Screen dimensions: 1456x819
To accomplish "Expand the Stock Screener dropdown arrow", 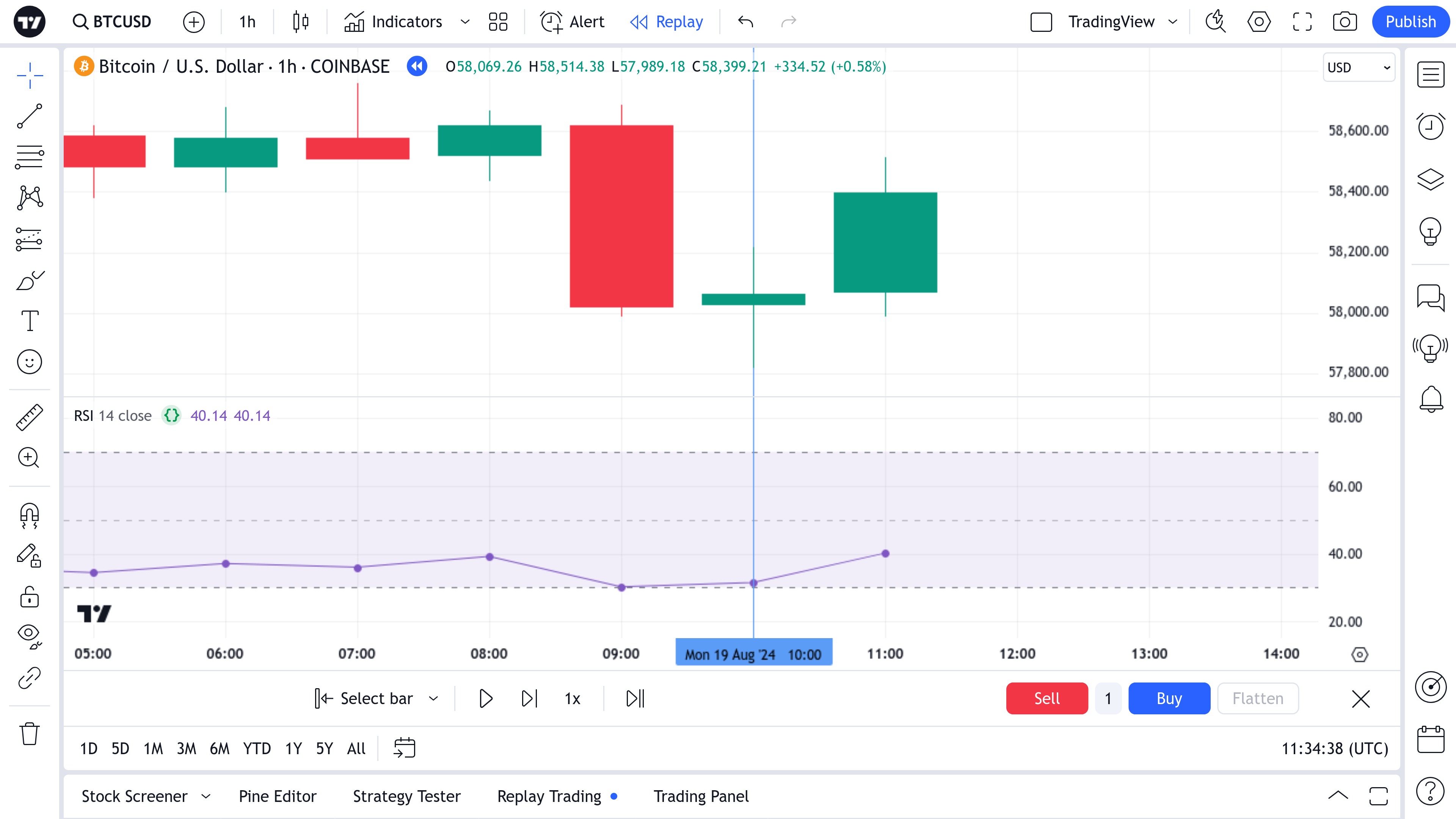I will coord(206,796).
